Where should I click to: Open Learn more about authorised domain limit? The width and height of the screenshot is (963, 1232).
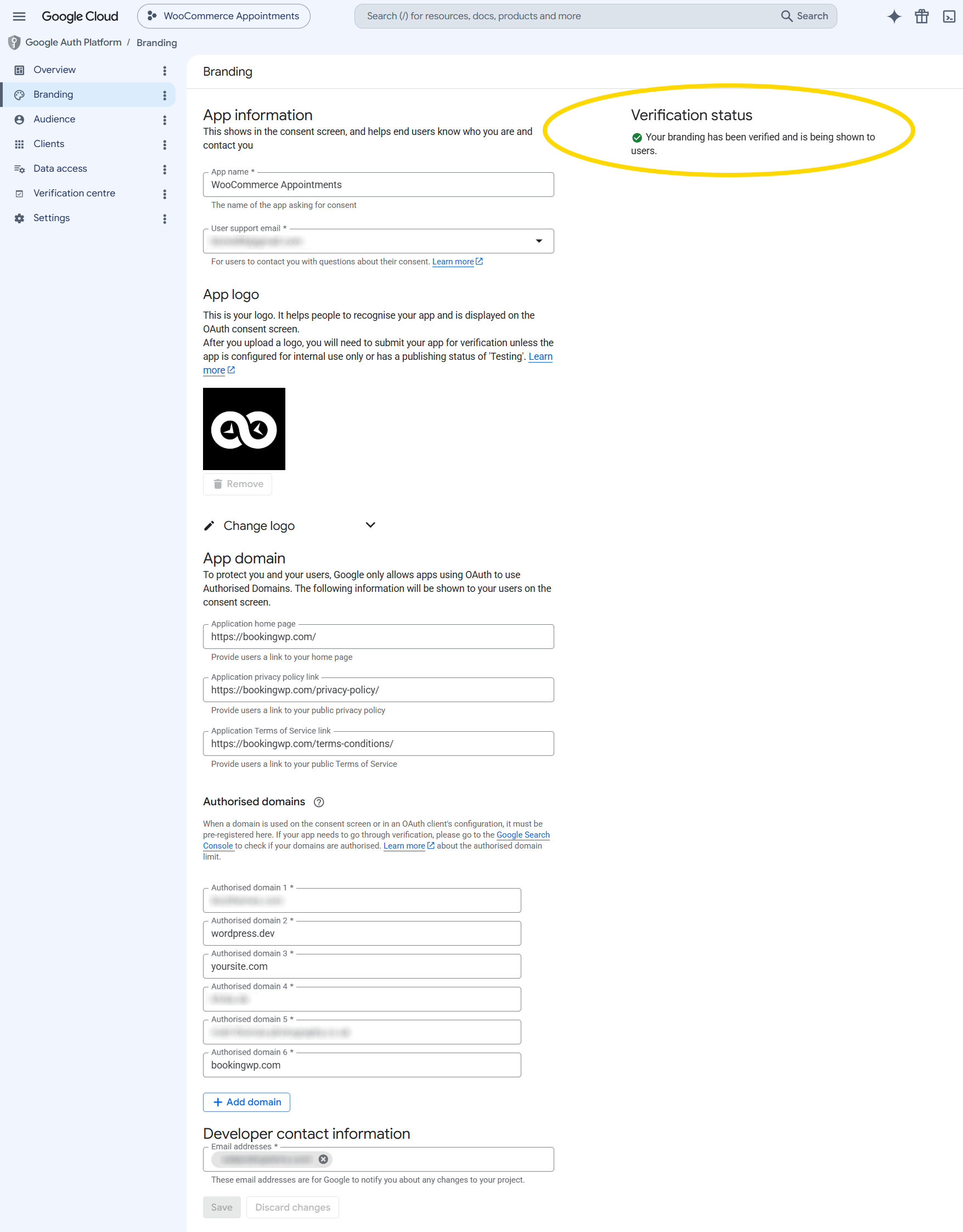tap(408, 846)
